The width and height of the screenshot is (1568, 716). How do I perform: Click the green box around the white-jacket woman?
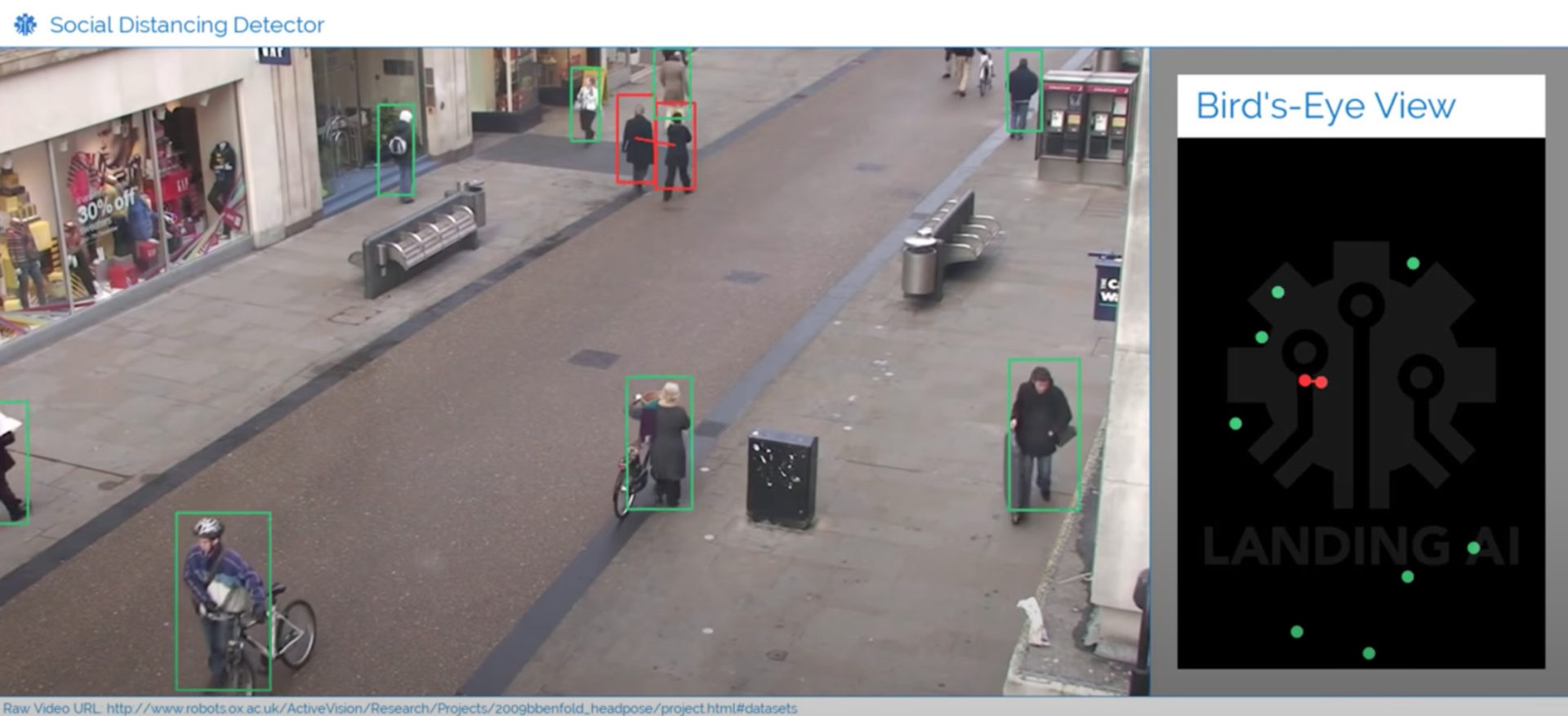[586, 105]
